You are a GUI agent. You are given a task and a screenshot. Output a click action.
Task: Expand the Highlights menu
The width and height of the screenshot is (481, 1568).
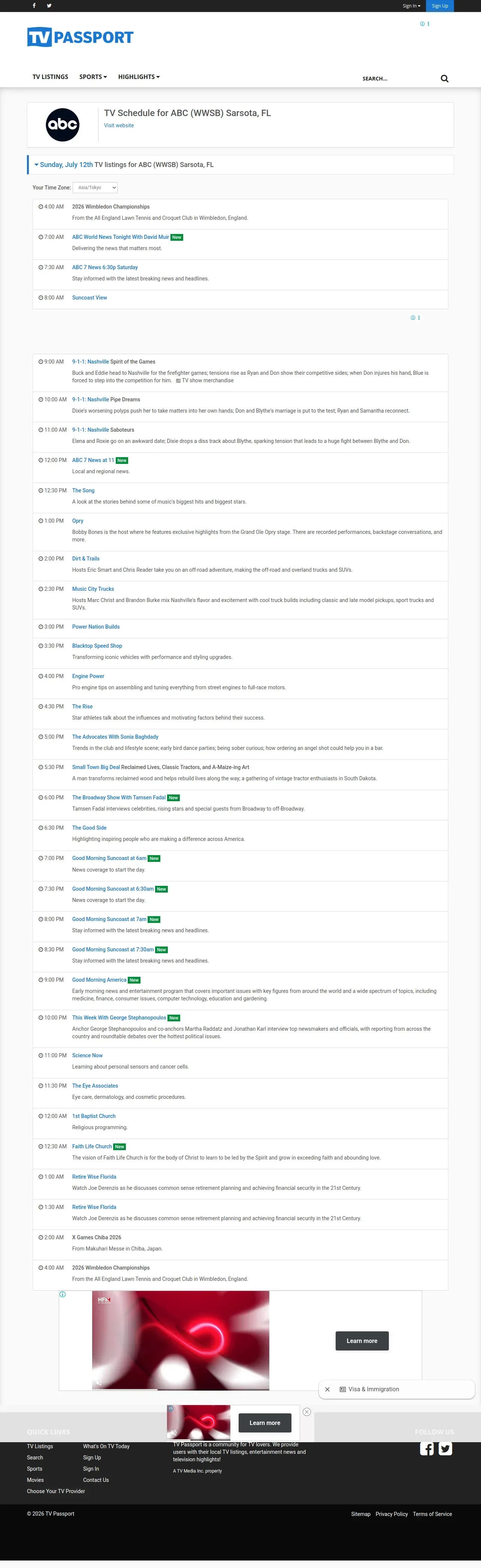(x=139, y=77)
